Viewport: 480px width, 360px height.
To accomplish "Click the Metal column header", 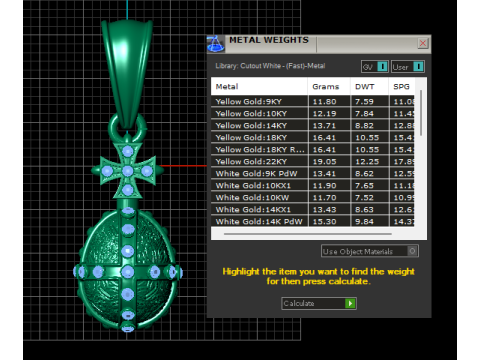I will point(259,87).
